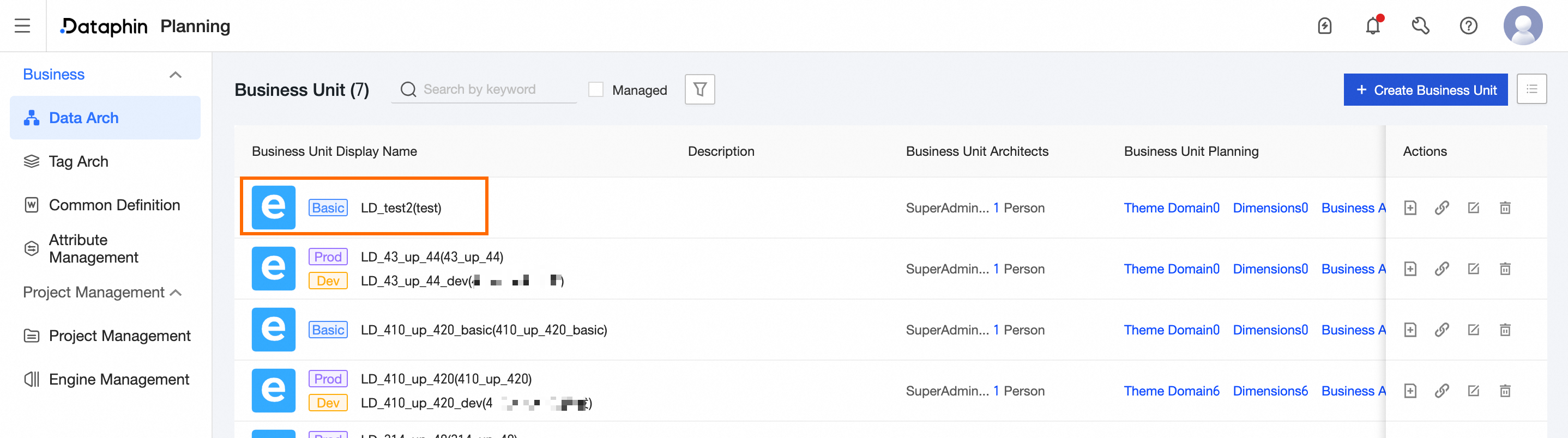This screenshot has height=438, width=1568.
Task: Click the Business Unit Display Name header
Action: point(334,151)
